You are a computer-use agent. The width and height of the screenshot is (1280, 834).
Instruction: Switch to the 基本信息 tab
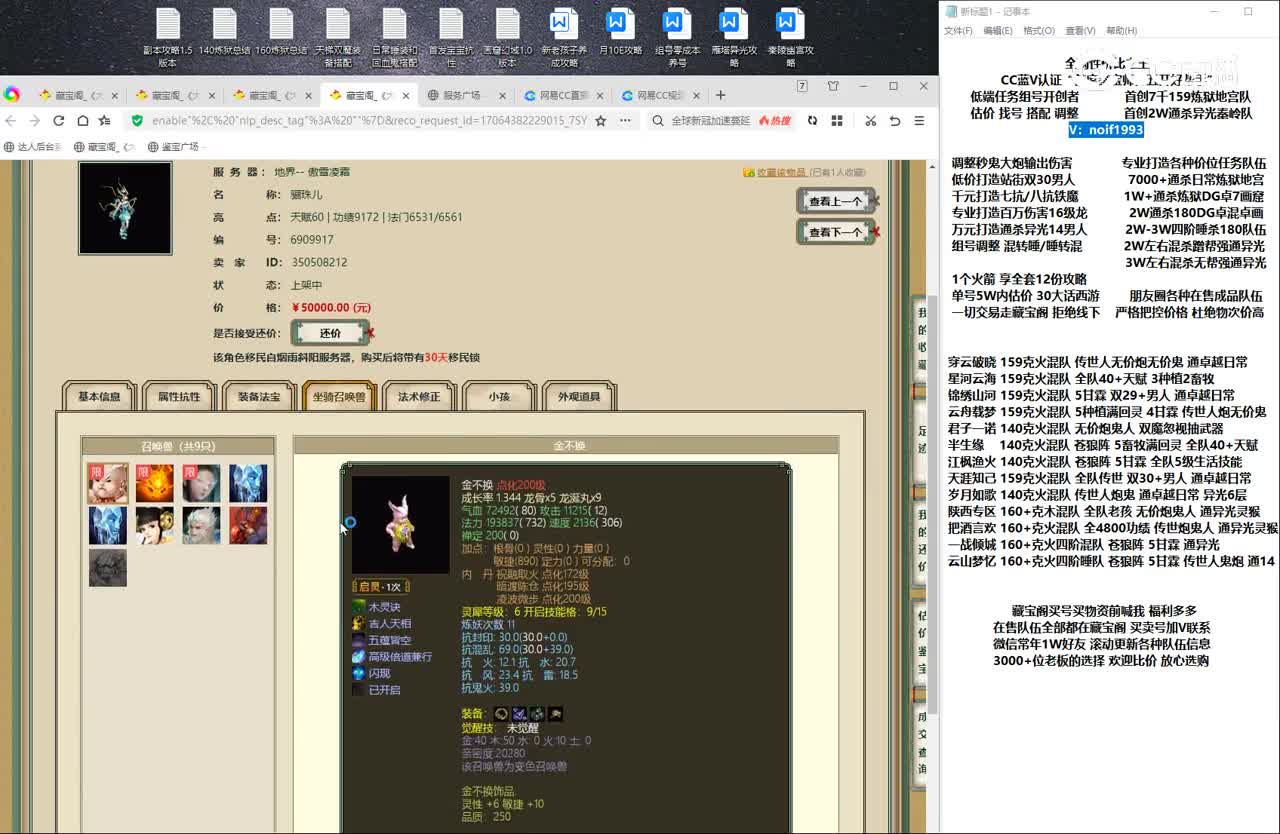point(99,397)
